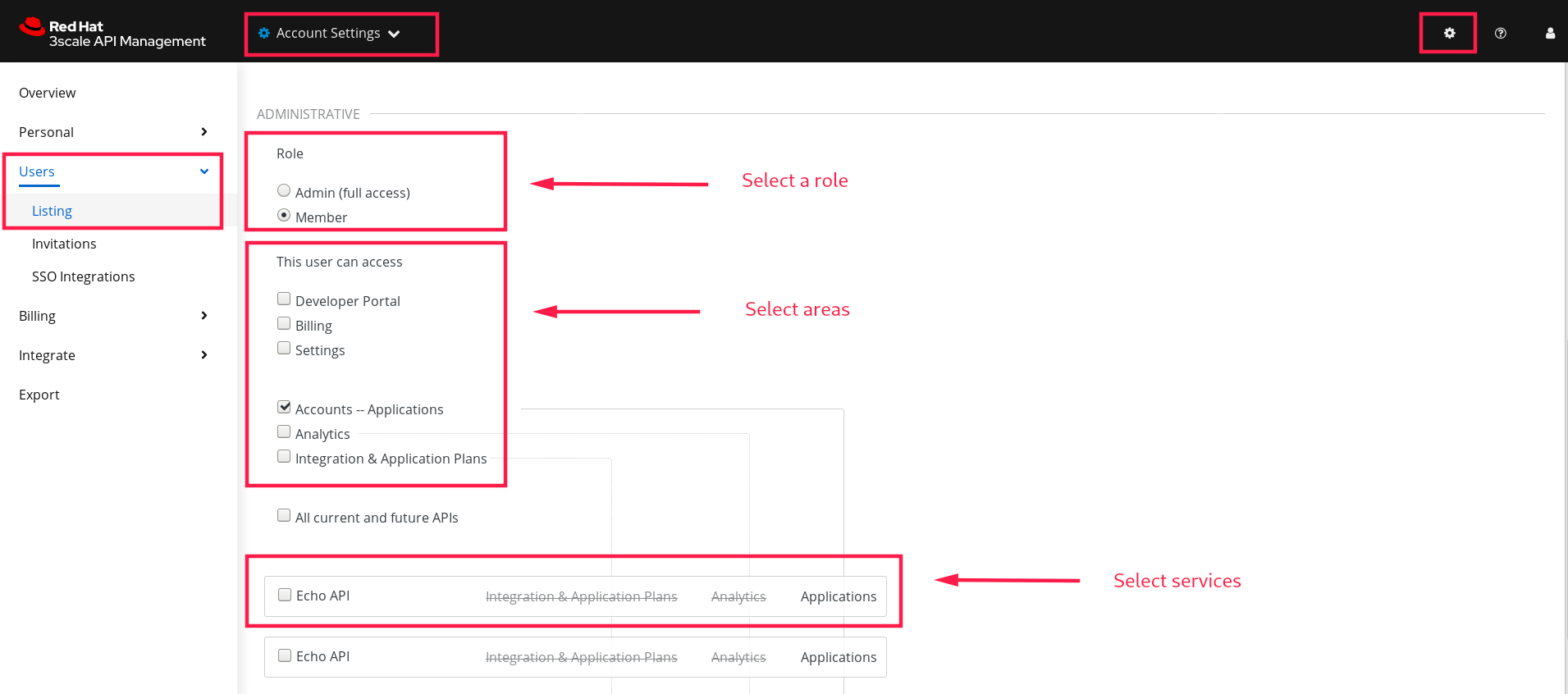Enable Developer Portal access checkbox

(x=284, y=299)
